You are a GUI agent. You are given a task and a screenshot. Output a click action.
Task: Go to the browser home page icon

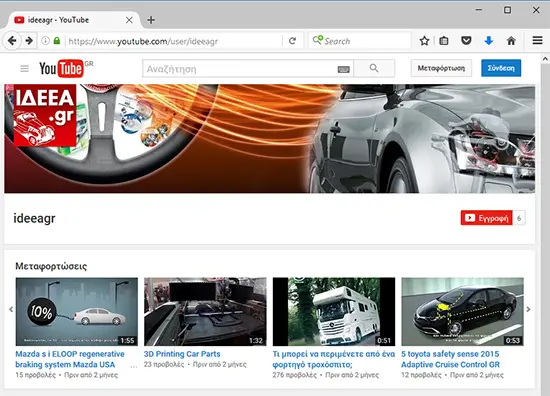[x=511, y=41]
